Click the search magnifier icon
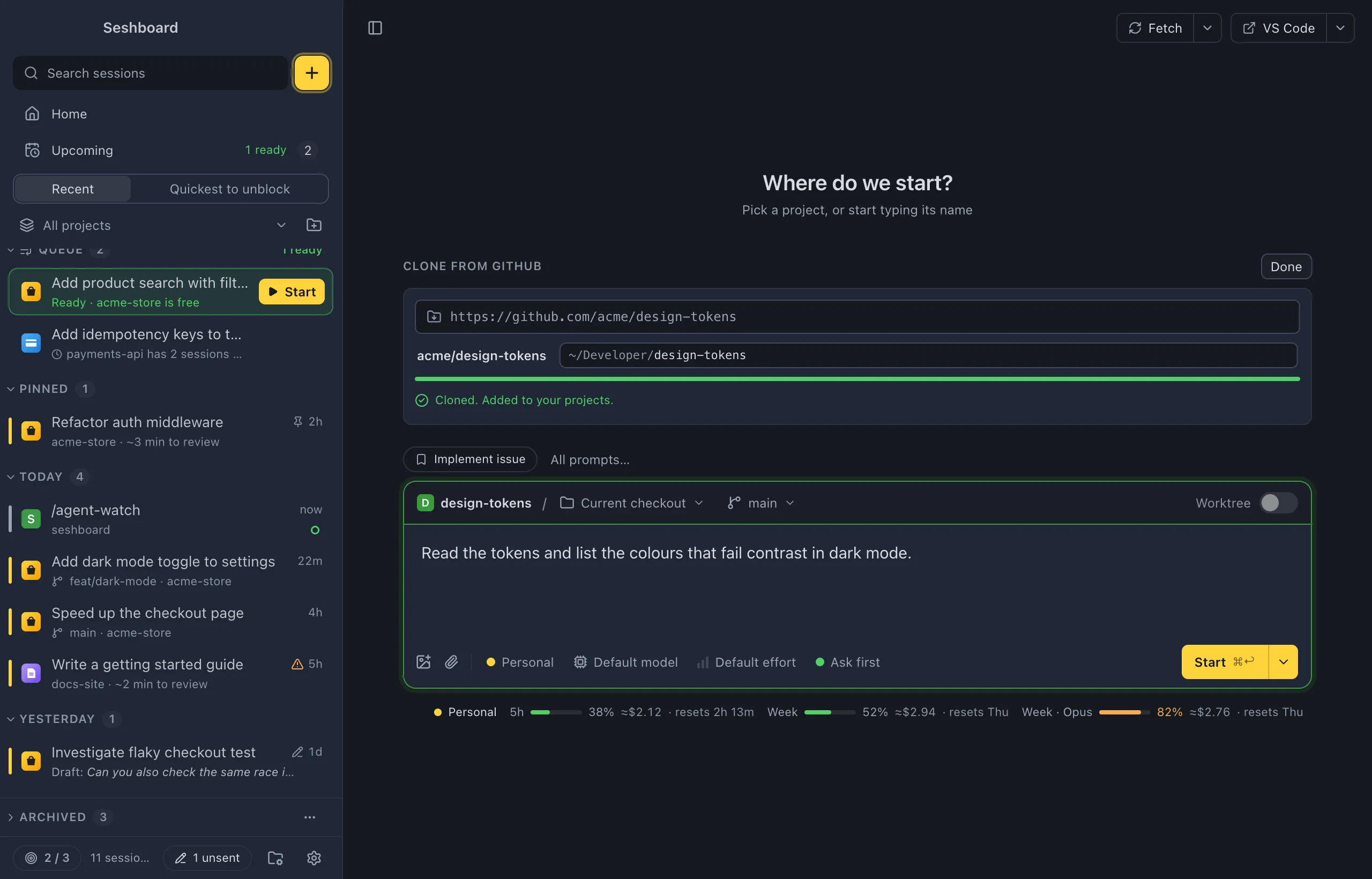Image resolution: width=1372 pixels, height=879 pixels. point(31,73)
